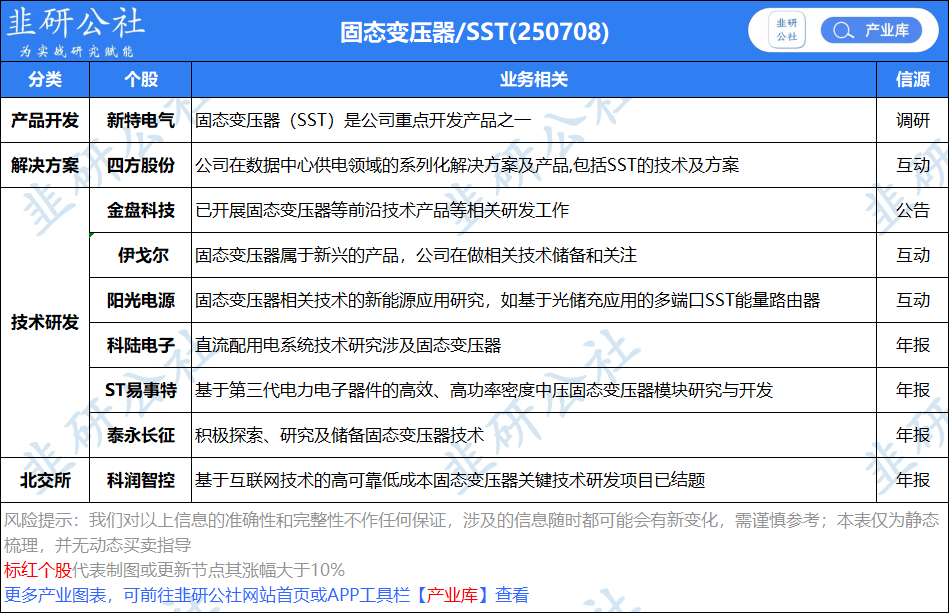Select the 北交所 category cell

(x=45, y=480)
